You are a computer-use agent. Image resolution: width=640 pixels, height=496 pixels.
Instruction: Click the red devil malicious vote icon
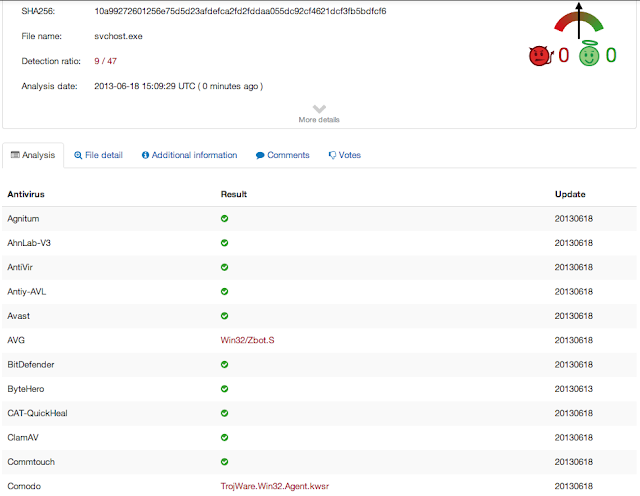tap(541, 56)
